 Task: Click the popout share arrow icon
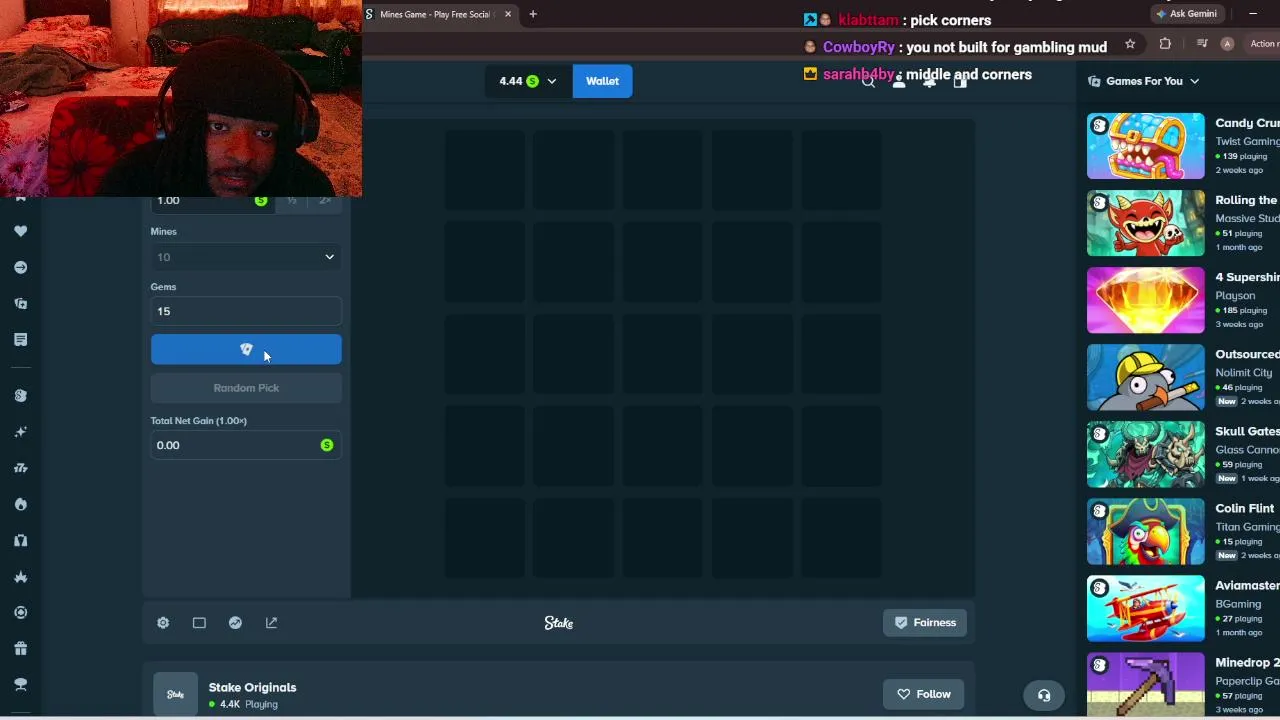click(x=271, y=623)
